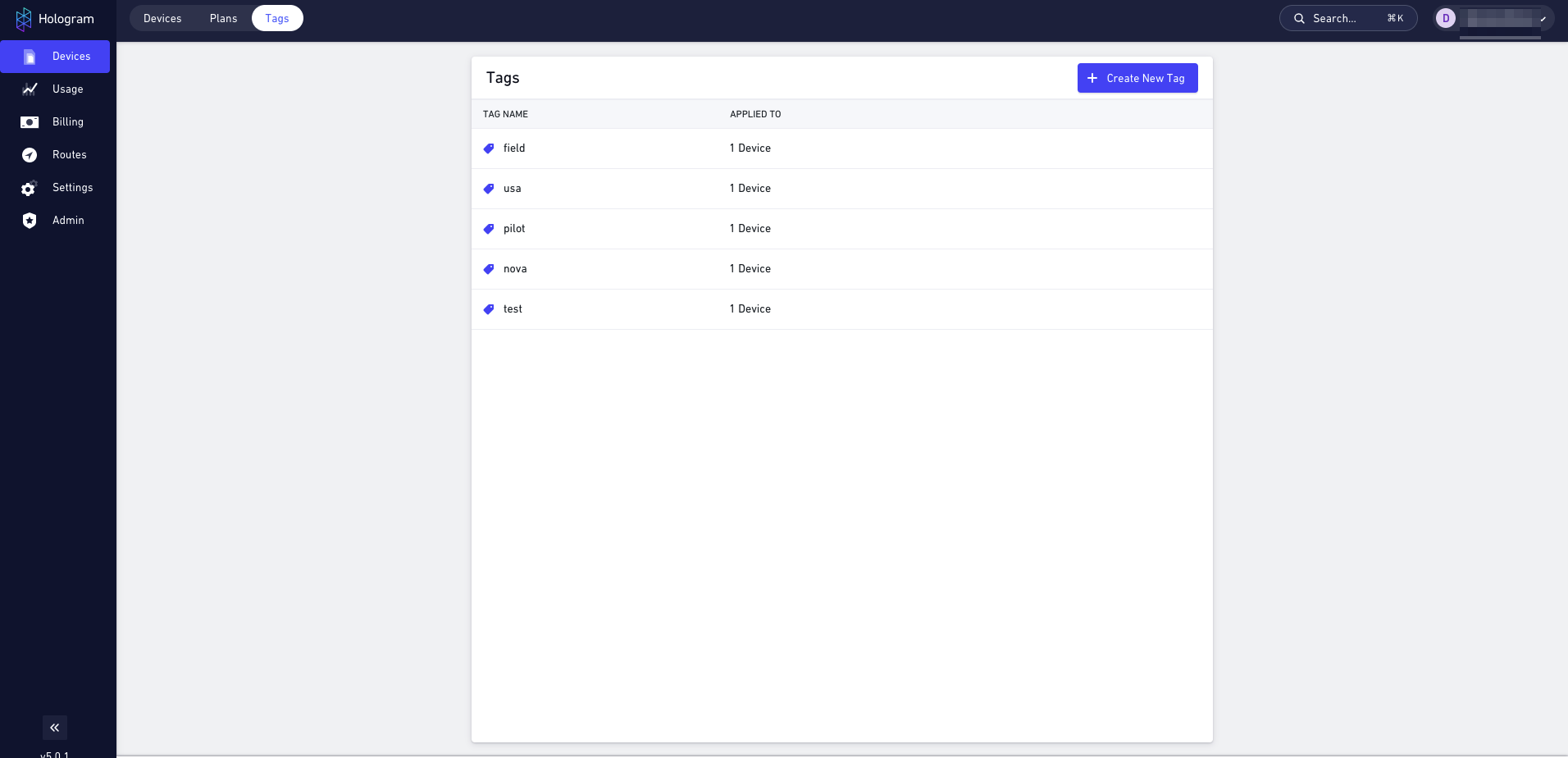The image size is (1568, 758).
Task: Open the Admin shield icon
Action: pyautogui.click(x=30, y=221)
